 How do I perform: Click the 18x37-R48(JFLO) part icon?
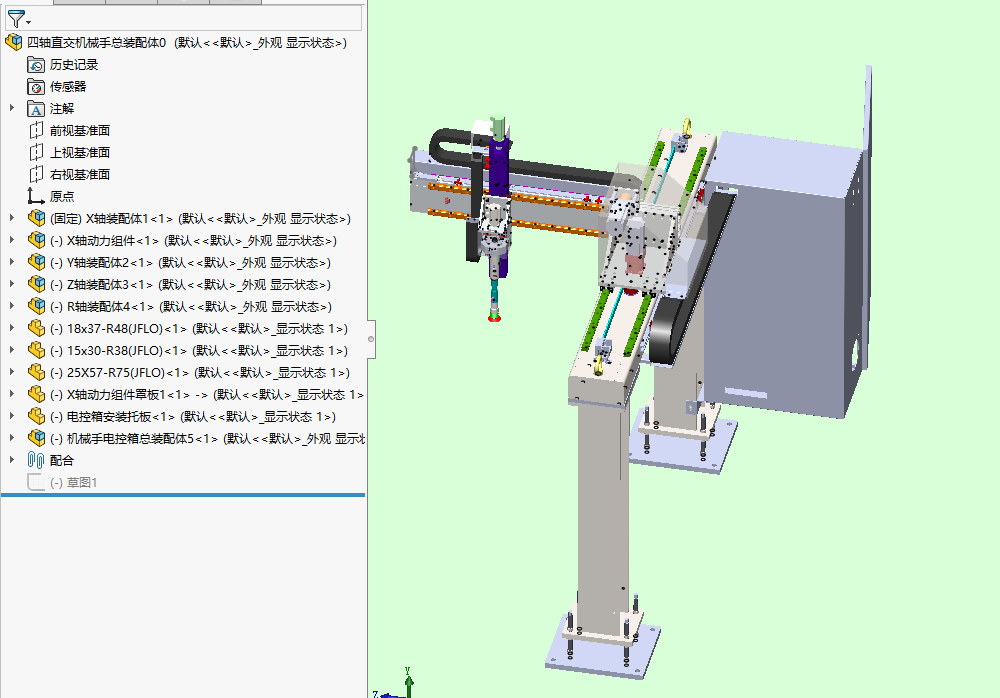coord(37,329)
